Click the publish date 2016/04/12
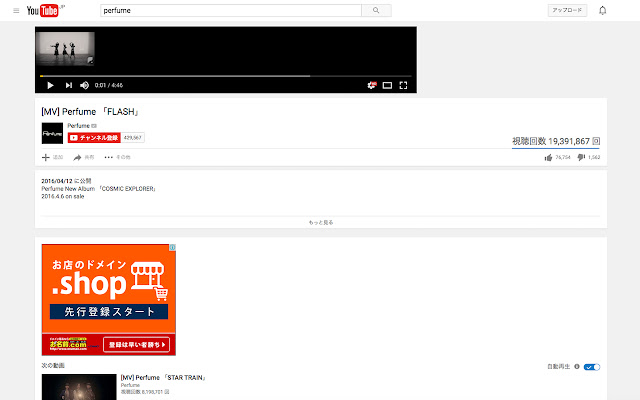The width and height of the screenshot is (640, 400). point(57,181)
